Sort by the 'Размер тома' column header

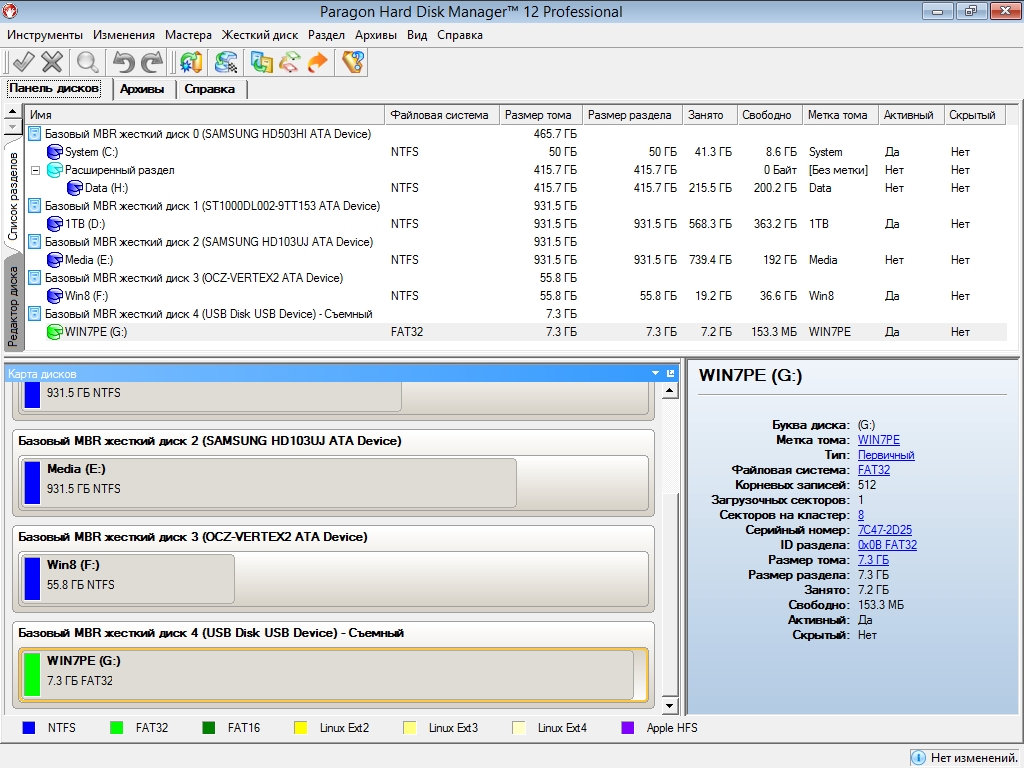[x=540, y=115]
